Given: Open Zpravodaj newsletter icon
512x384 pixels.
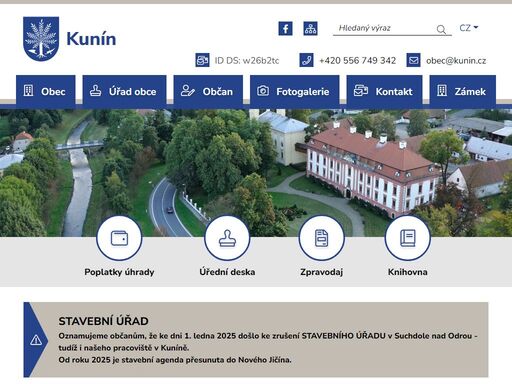Looking at the screenshot, I should point(321,238).
